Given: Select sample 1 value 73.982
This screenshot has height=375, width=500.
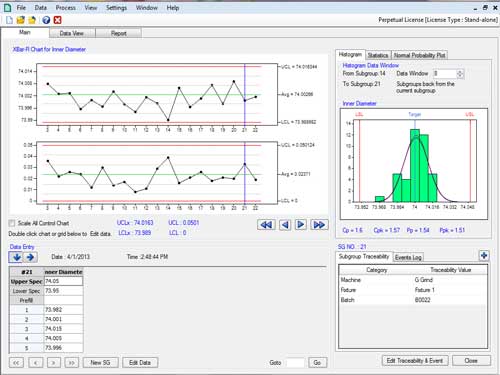Looking at the screenshot, I should coord(63,310).
